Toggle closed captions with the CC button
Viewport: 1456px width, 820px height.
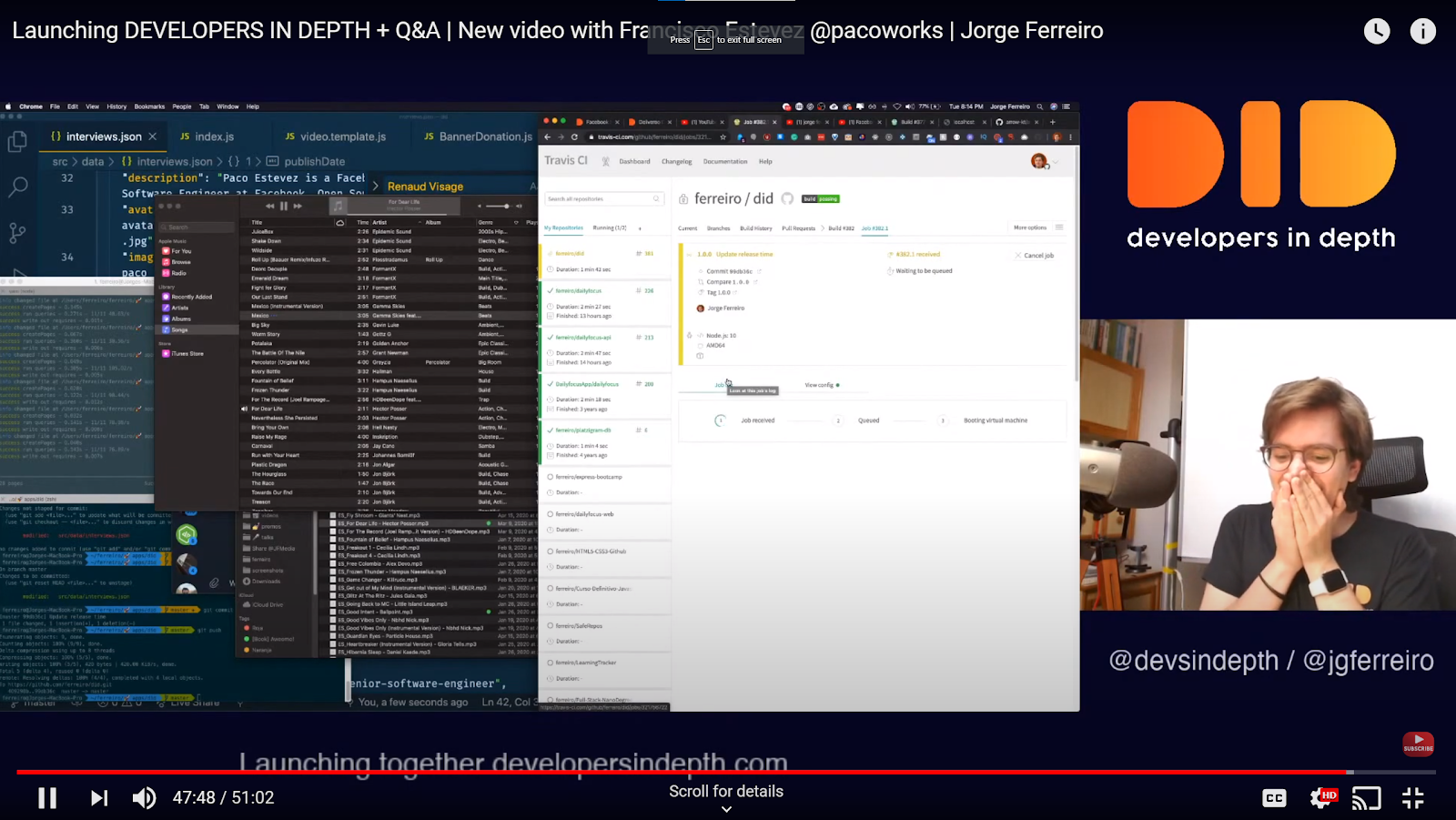tap(1274, 798)
